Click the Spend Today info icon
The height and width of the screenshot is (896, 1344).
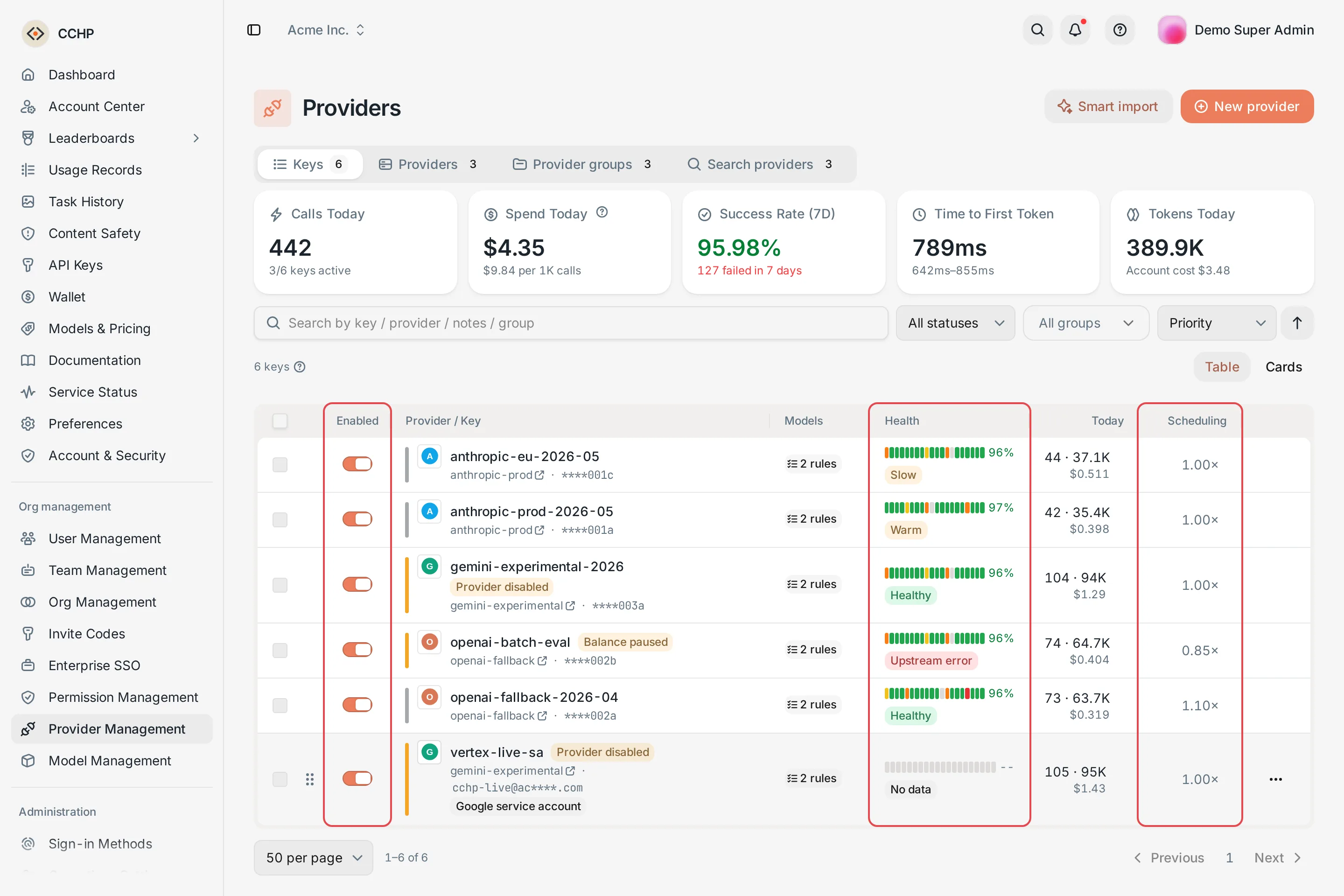(x=602, y=213)
